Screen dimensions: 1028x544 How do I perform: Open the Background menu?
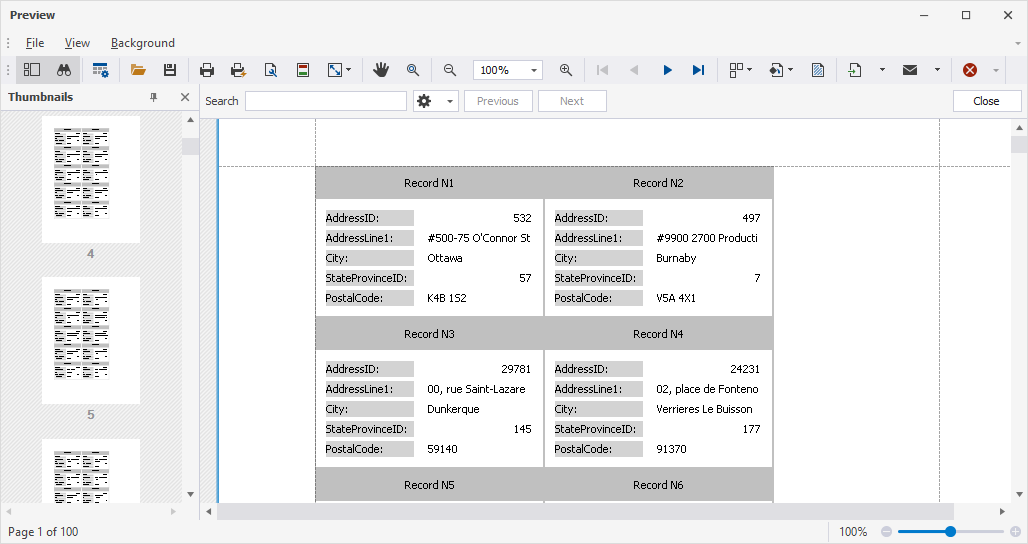tap(143, 43)
